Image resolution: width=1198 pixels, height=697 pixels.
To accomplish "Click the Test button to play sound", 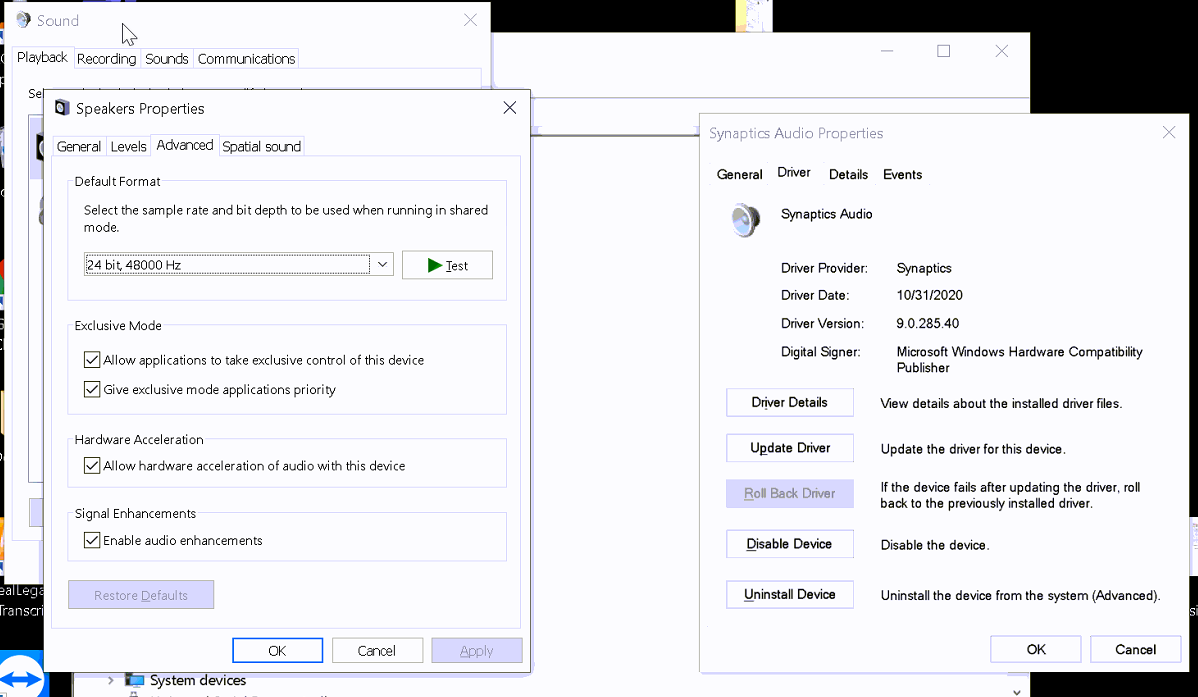I will [447, 265].
